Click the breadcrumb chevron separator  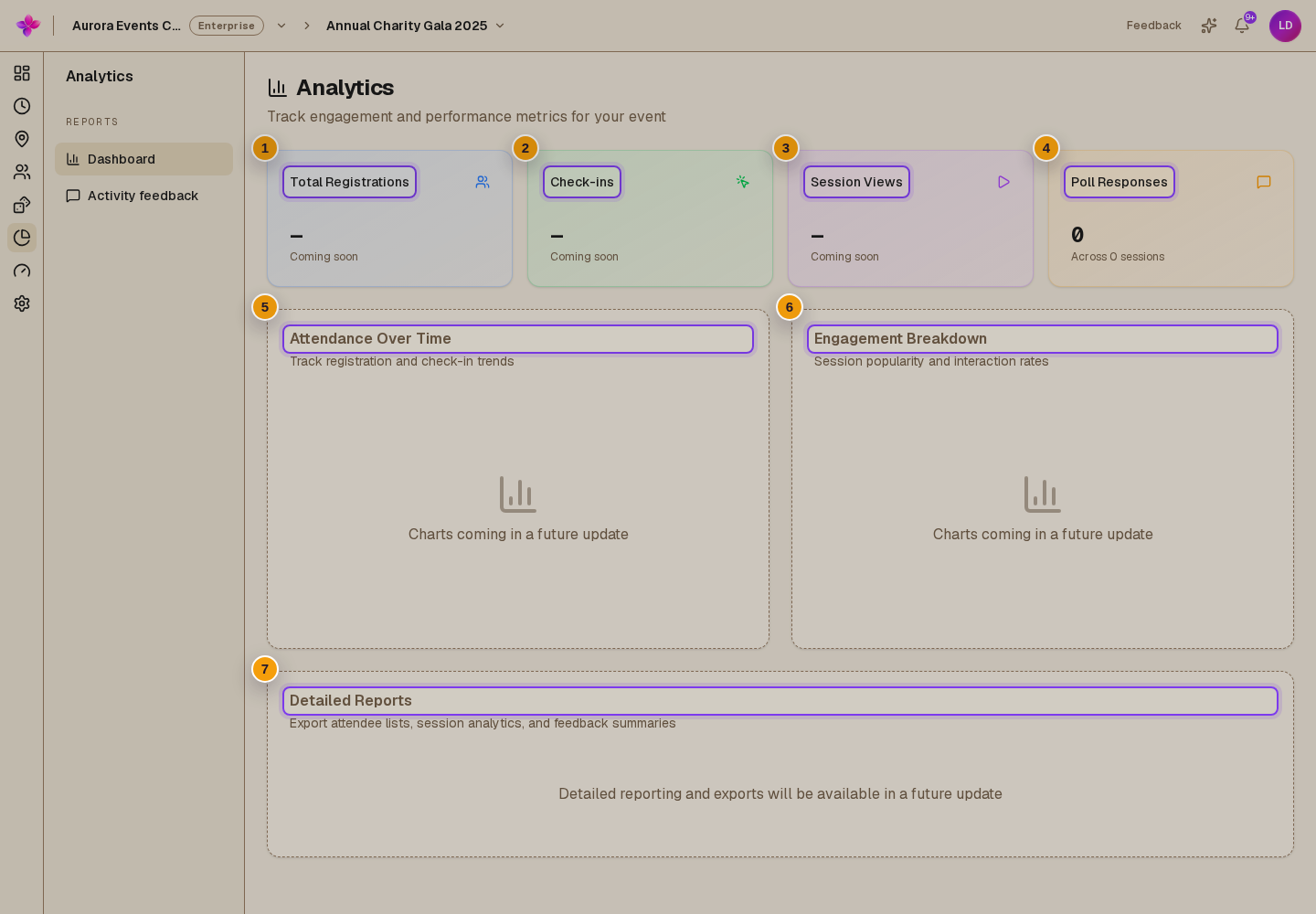307,26
